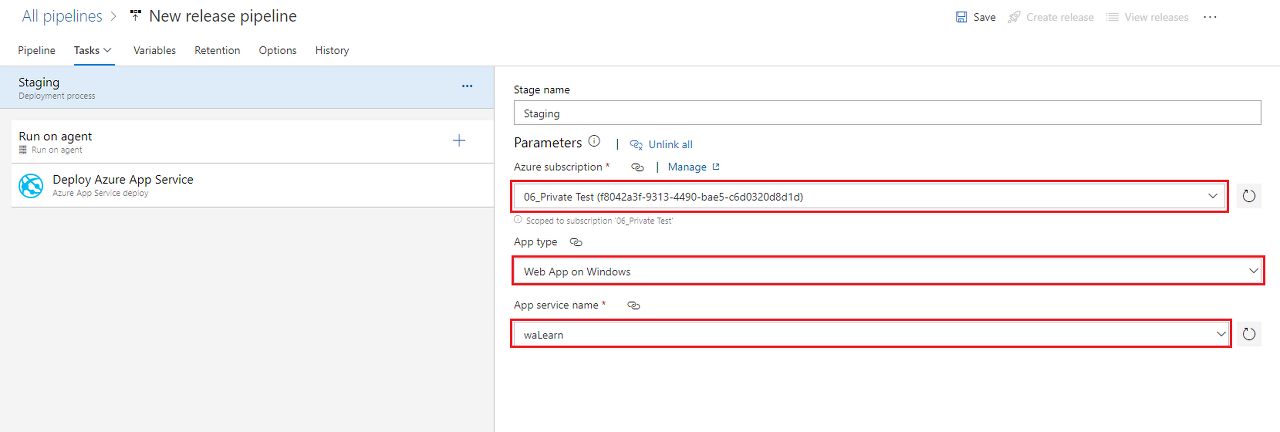The height and width of the screenshot is (432, 1280).
Task: Select the Staging deployment process row
Action: [247, 88]
